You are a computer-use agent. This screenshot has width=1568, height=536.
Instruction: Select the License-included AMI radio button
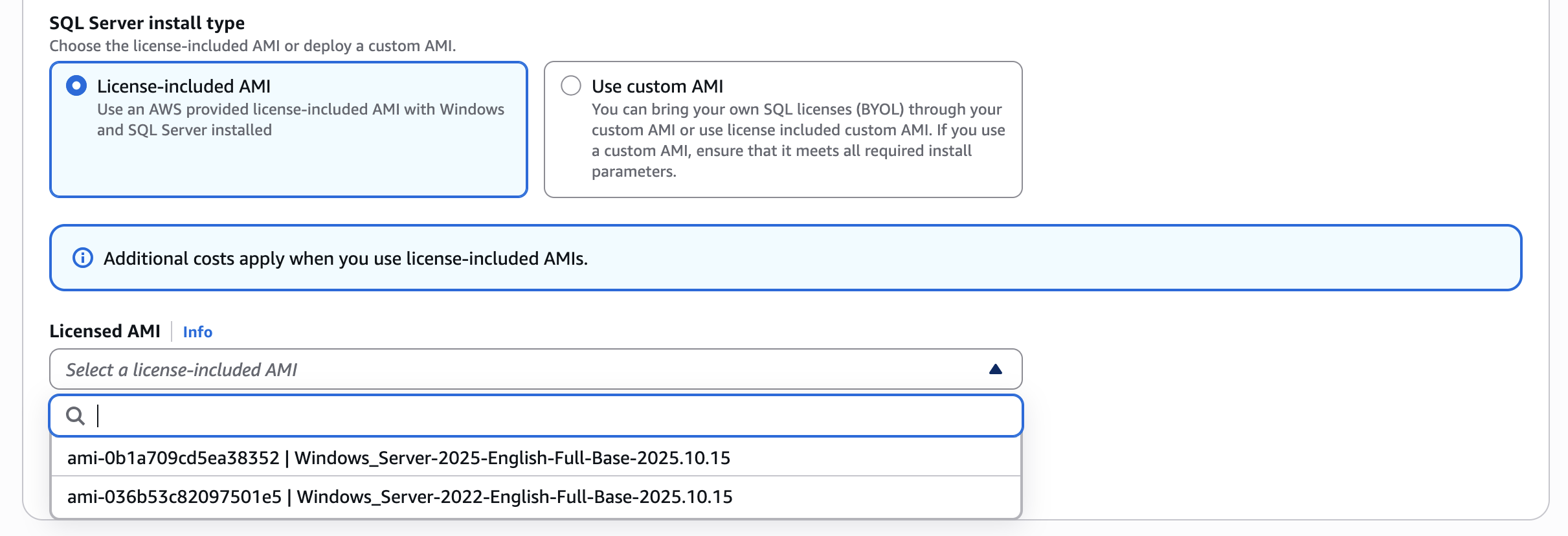coord(76,85)
